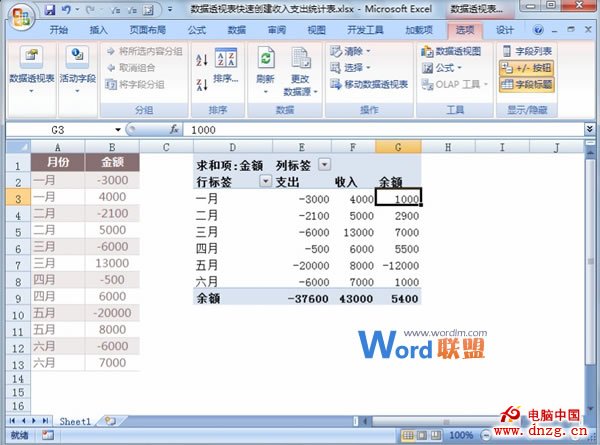Open Customize Quick Access Toolbar dropdown

(x=170, y=10)
